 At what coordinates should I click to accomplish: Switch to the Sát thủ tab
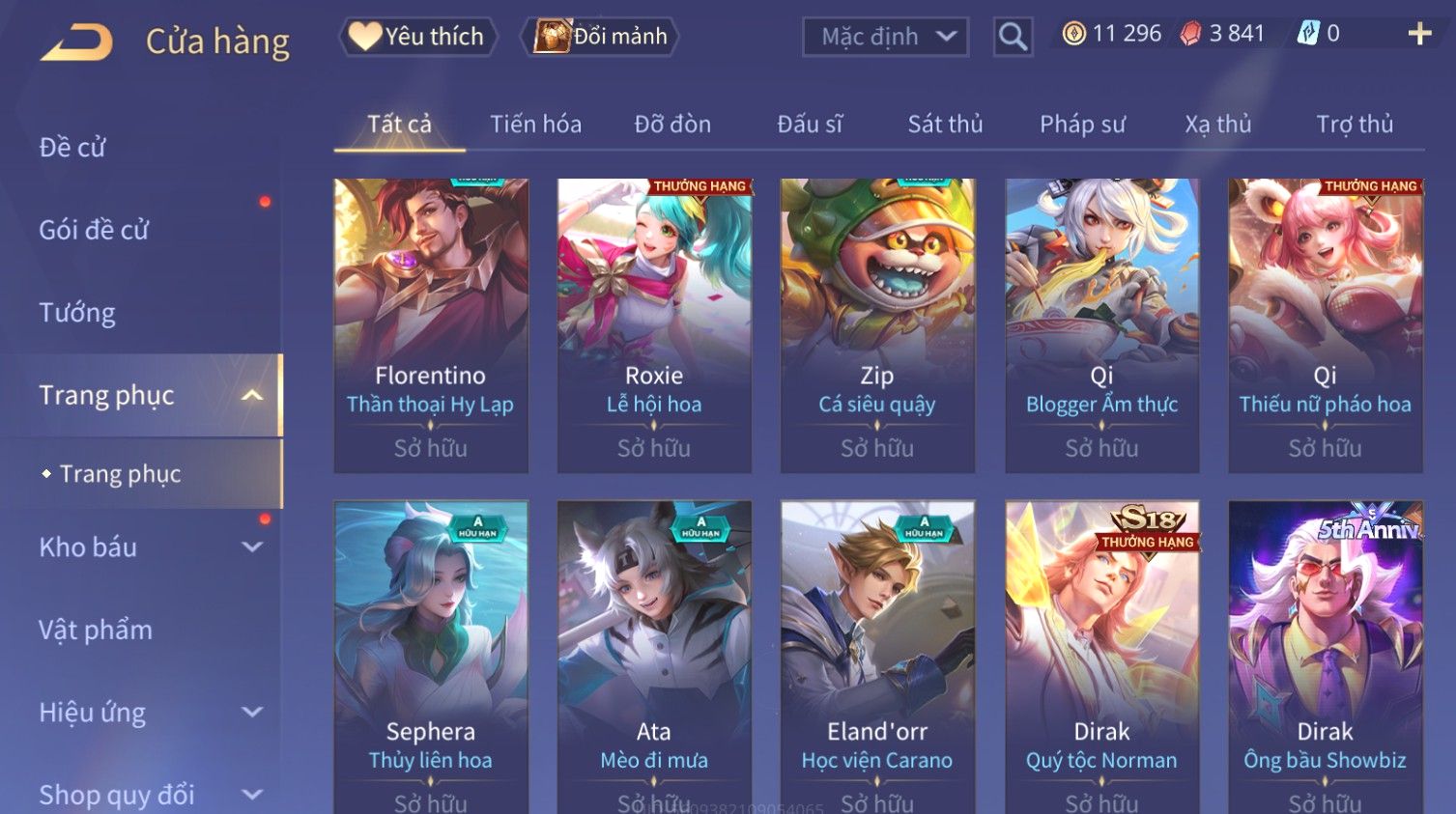click(x=945, y=125)
